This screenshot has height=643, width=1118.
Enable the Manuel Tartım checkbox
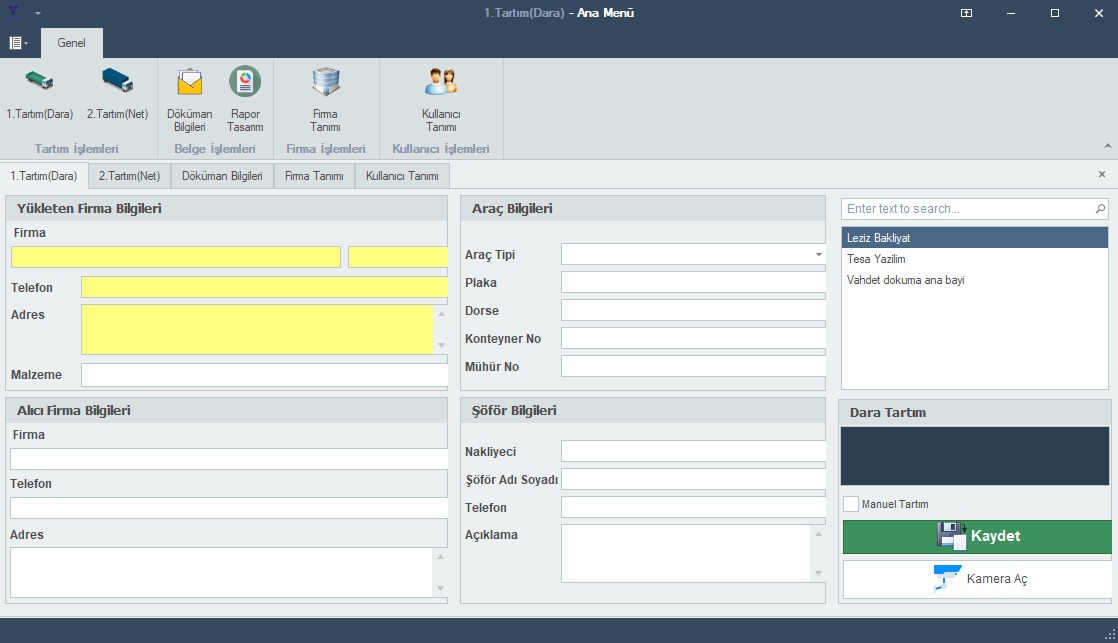pyautogui.click(x=851, y=504)
